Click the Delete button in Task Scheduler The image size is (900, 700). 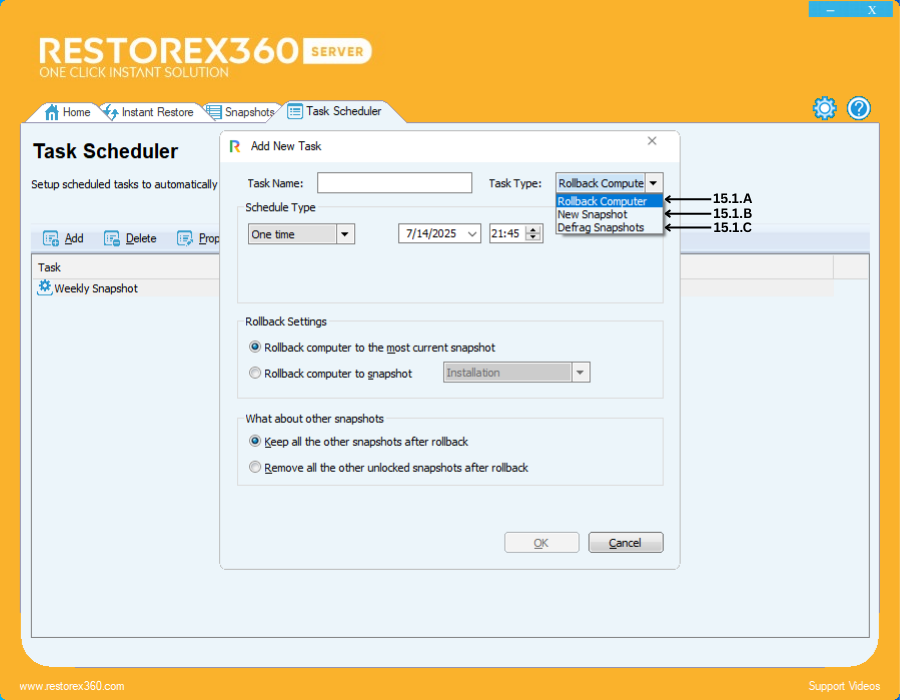tap(130, 239)
